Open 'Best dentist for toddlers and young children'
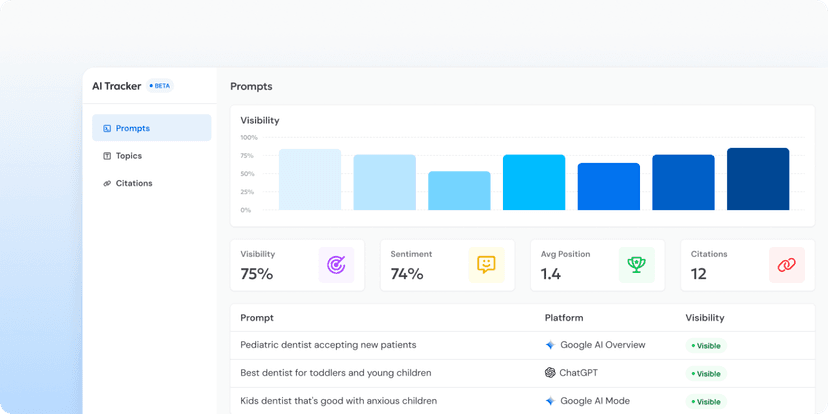The image size is (828, 414). (336, 373)
